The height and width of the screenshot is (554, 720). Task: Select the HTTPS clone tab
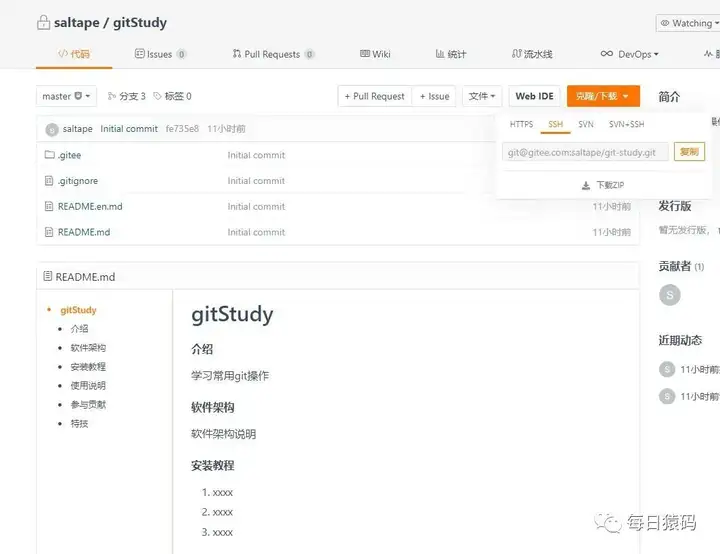(521, 124)
